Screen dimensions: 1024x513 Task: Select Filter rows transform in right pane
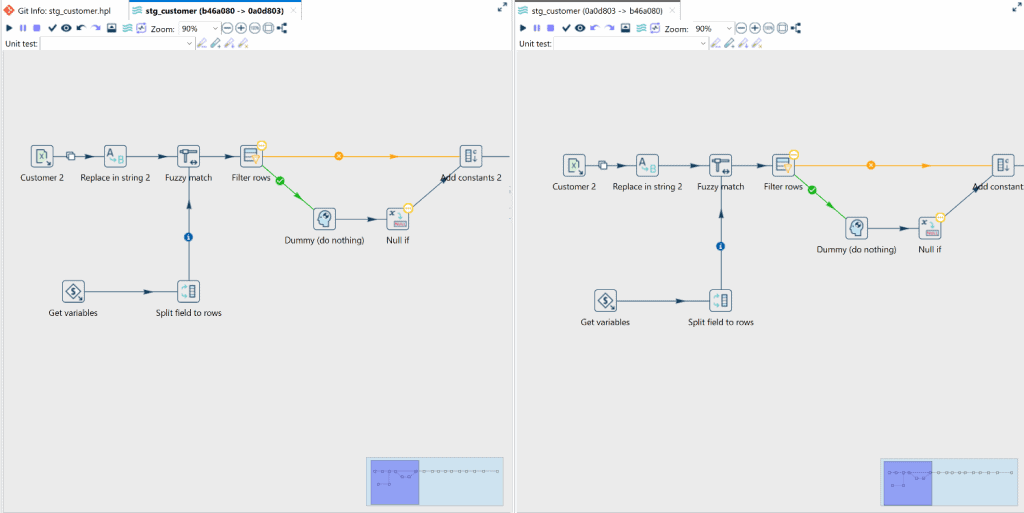783,166
